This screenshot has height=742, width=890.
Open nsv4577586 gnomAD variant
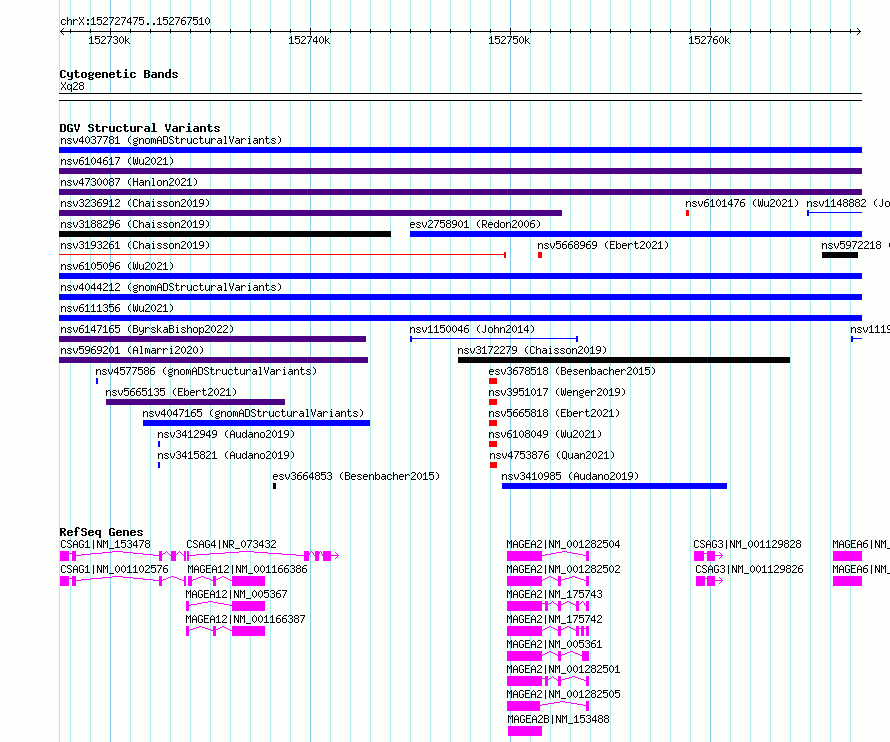click(x=206, y=371)
